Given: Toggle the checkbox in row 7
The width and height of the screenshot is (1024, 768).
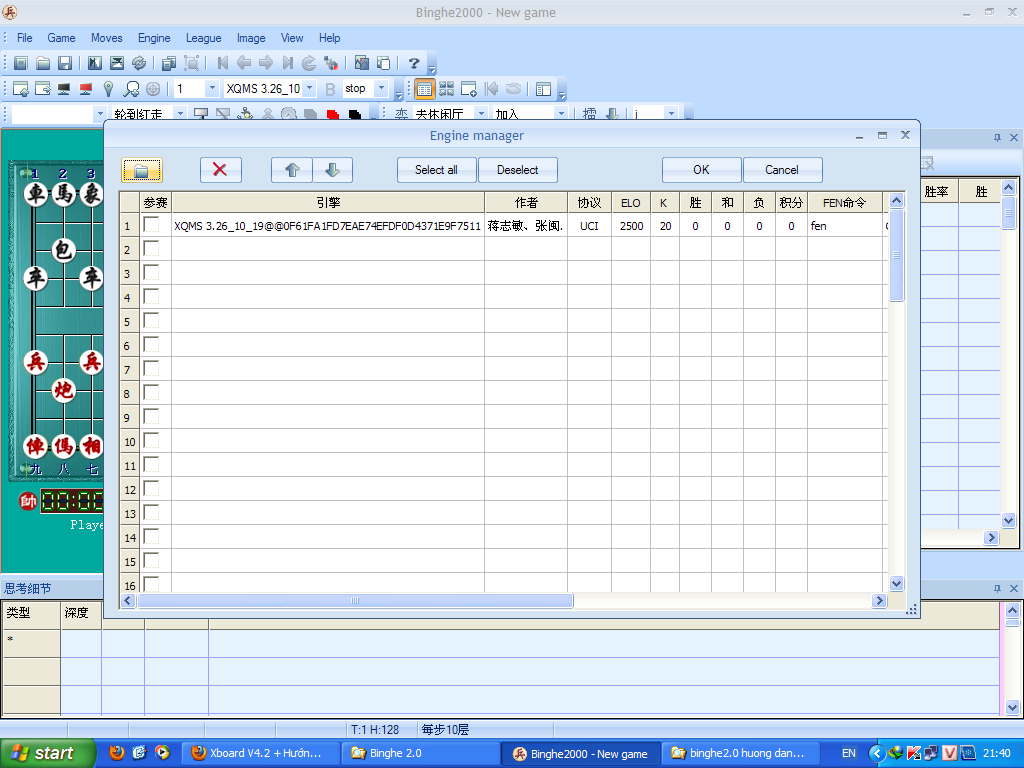Looking at the screenshot, I should tap(152, 369).
